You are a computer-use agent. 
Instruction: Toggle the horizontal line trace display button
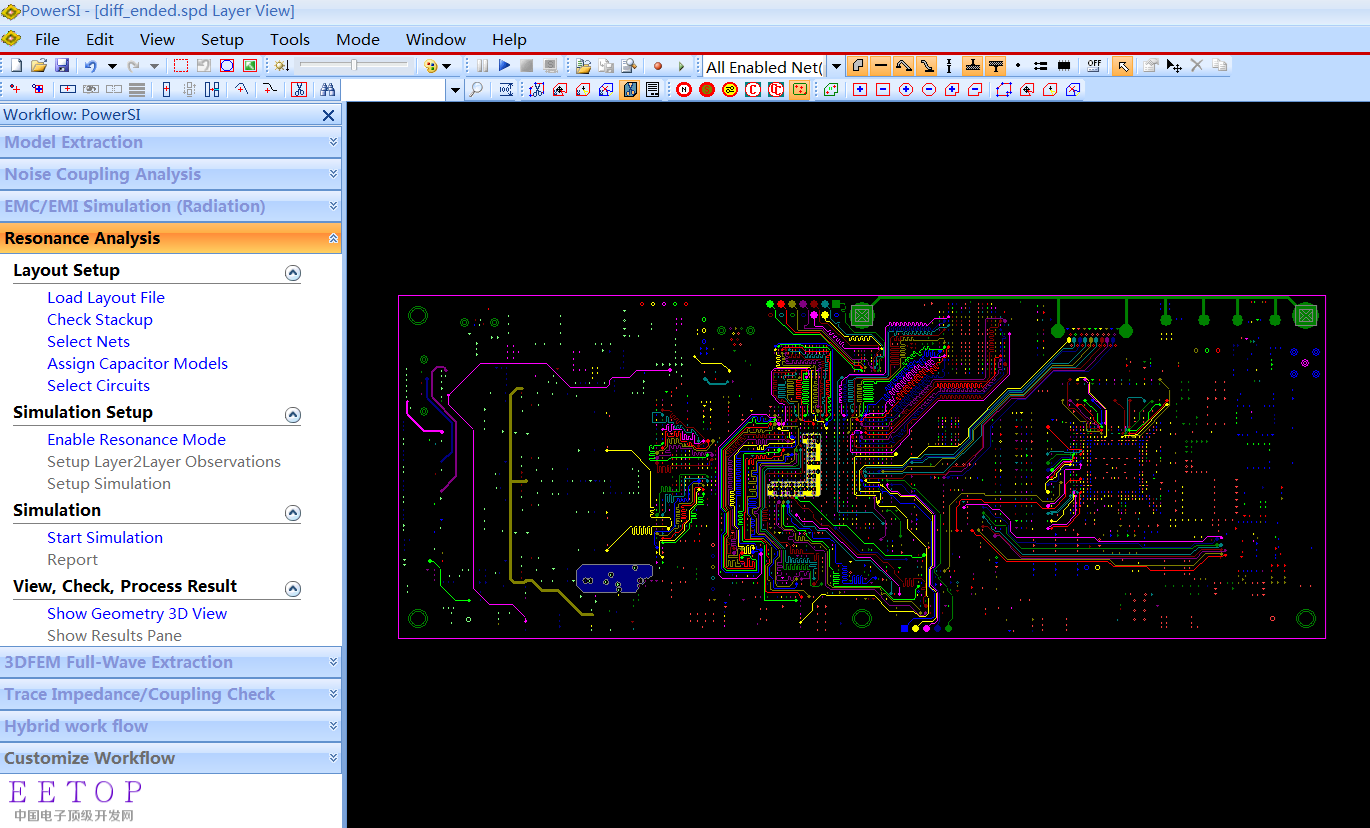(x=880, y=66)
